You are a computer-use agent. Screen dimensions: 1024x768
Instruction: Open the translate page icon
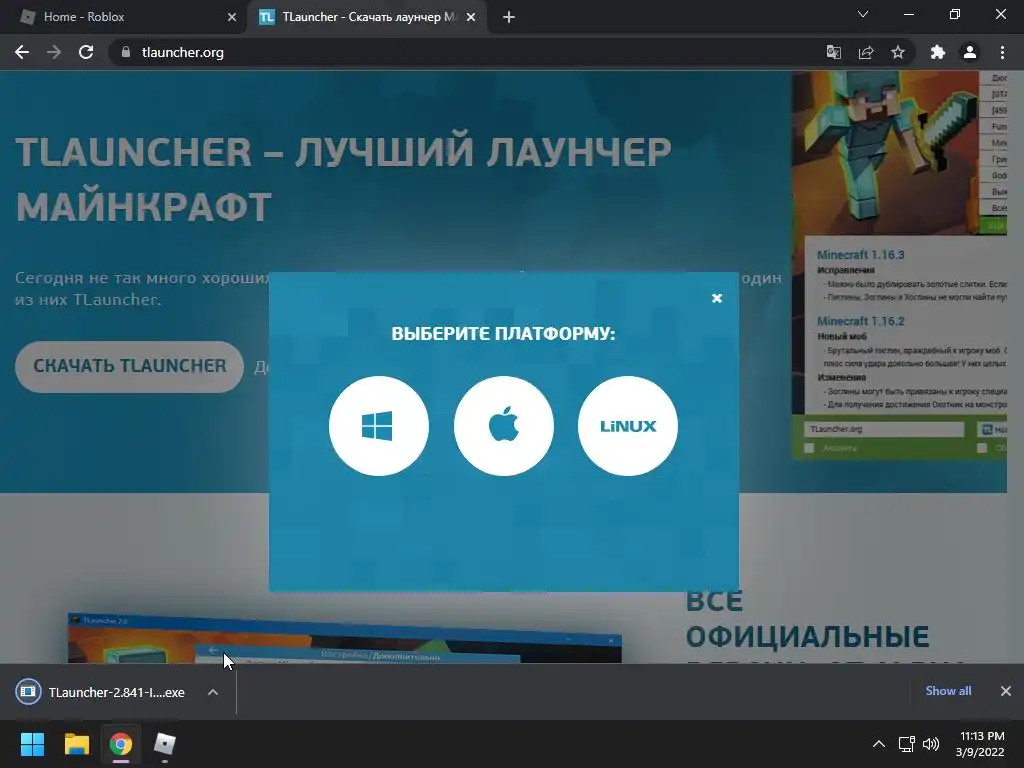click(833, 52)
